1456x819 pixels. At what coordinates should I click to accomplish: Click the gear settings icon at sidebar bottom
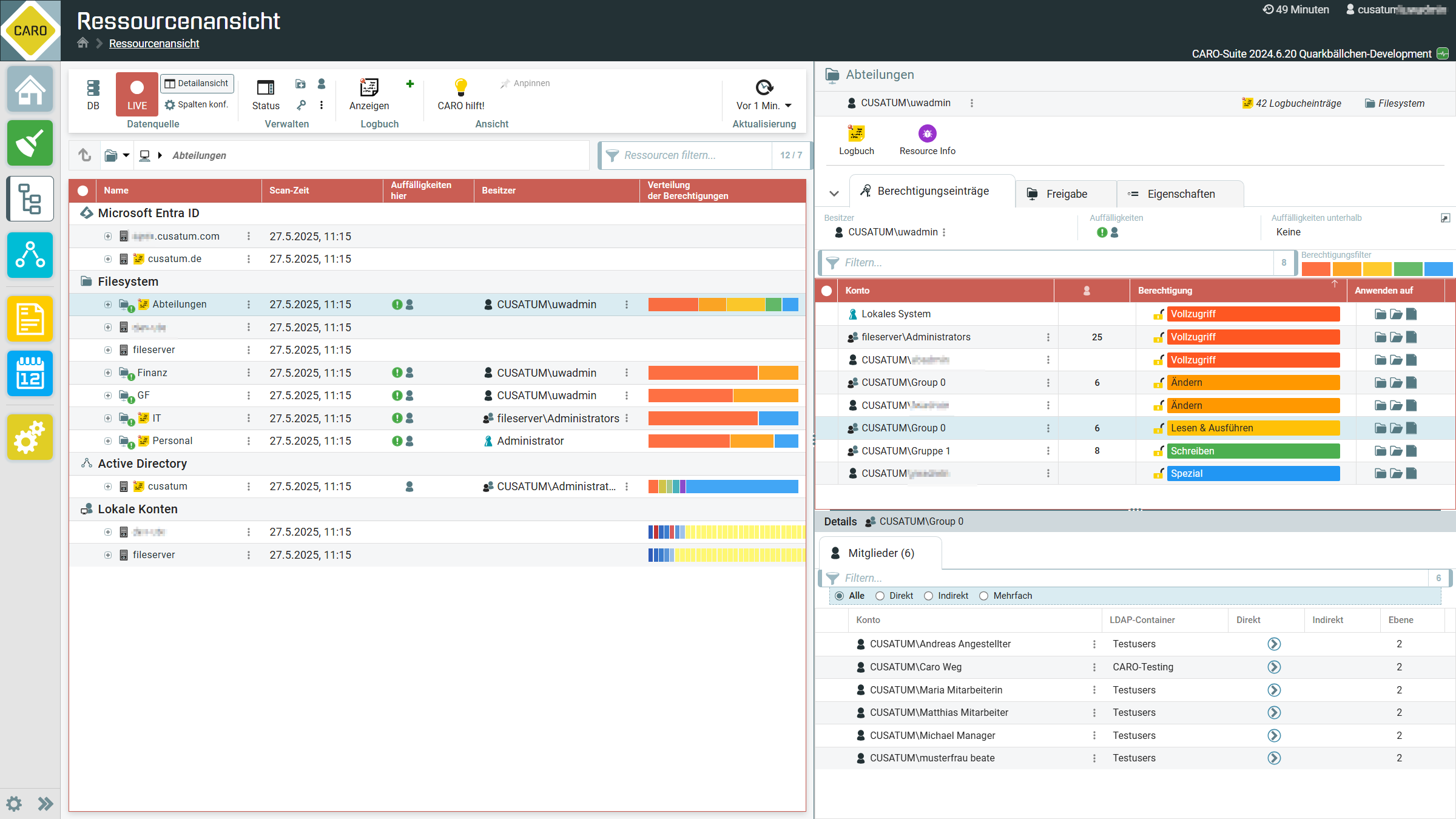click(x=14, y=804)
